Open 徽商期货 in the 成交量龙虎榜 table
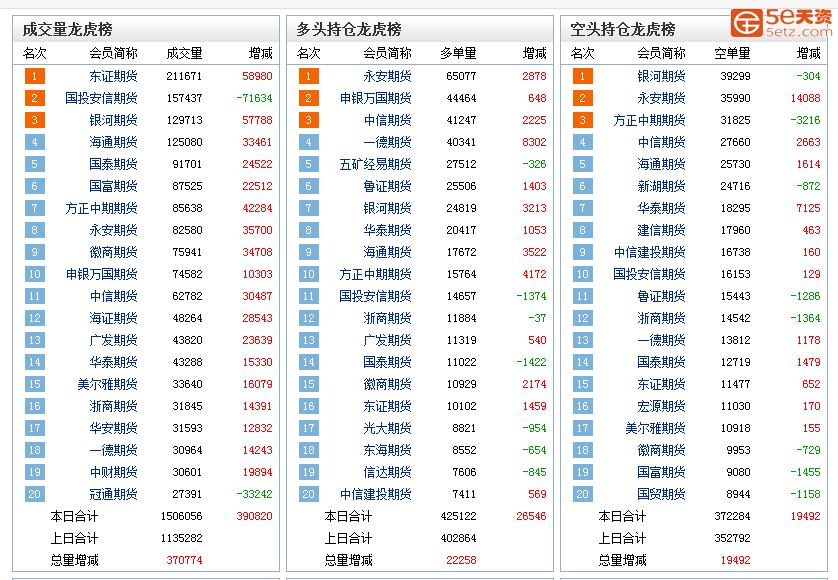This screenshot has height=580, width=838. tap(113, 252)
